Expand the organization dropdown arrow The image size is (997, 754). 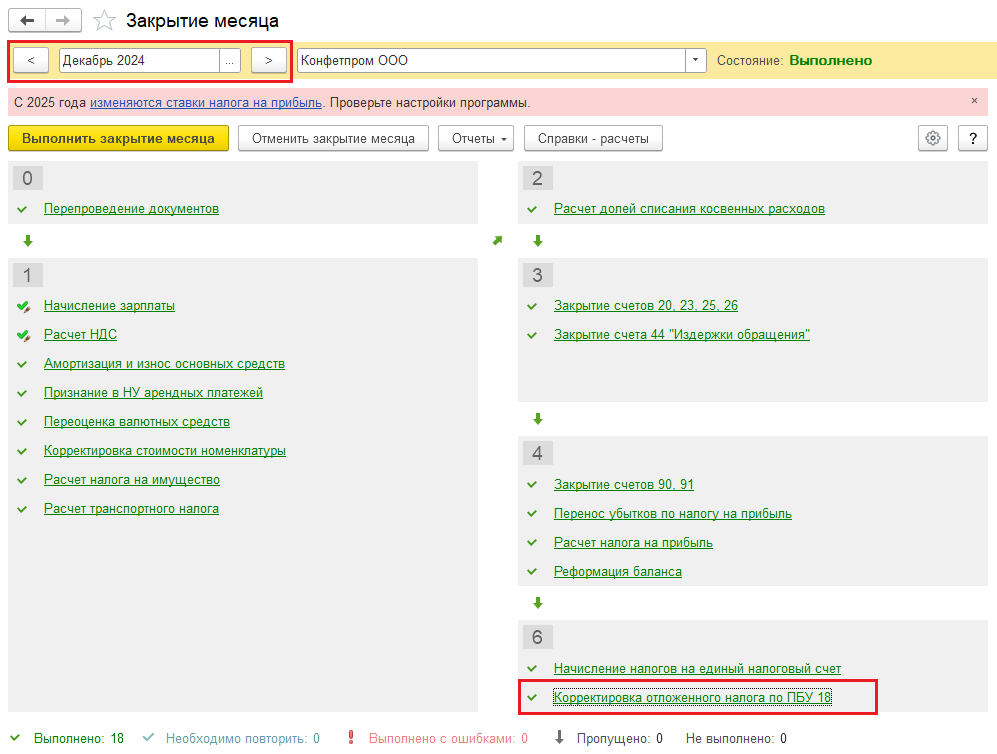coord(696,61)
